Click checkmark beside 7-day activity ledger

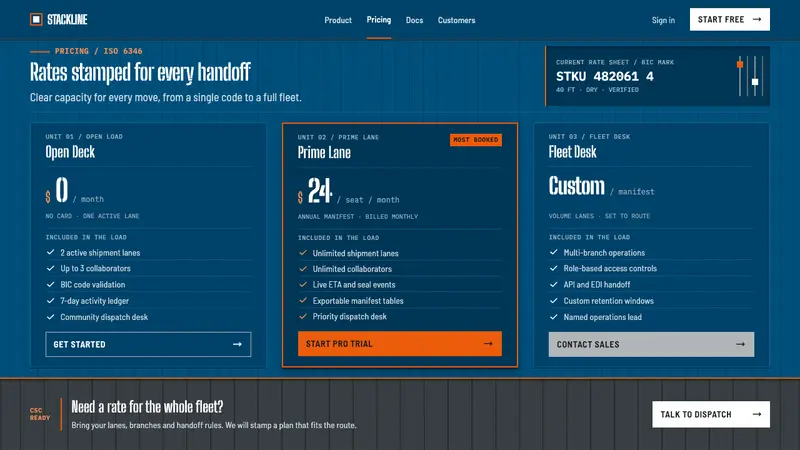51,301
